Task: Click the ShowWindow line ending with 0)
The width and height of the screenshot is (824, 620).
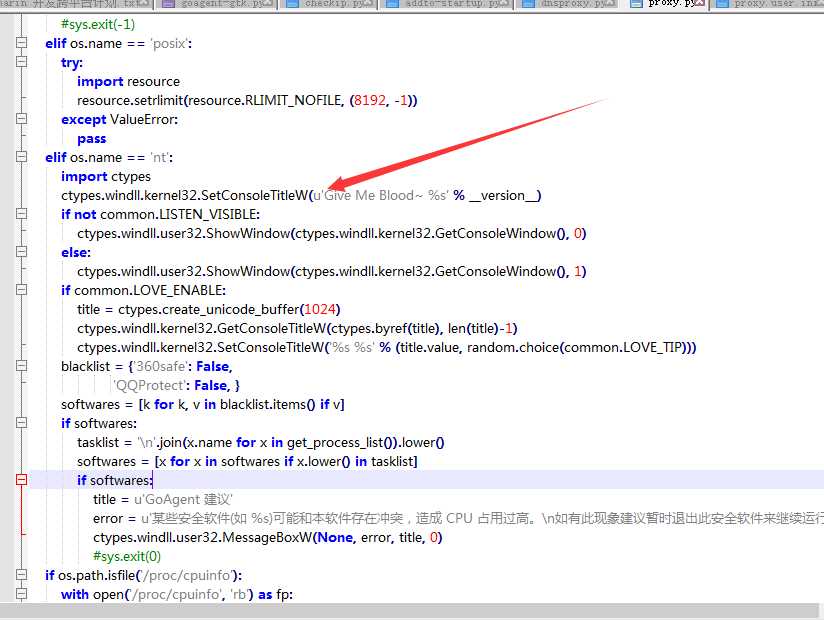Action: coord(331,233)
